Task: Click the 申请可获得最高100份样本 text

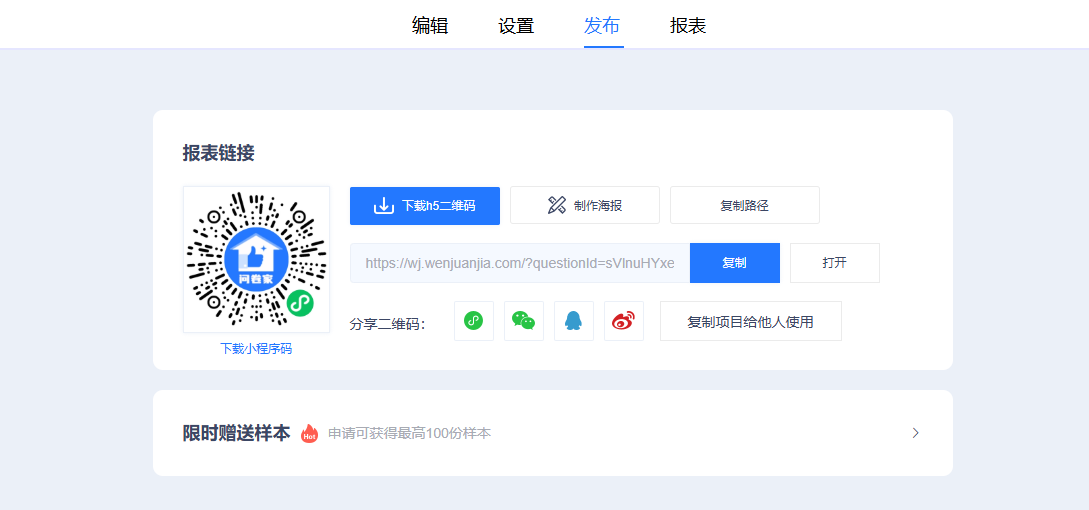Action: point(409,434)
